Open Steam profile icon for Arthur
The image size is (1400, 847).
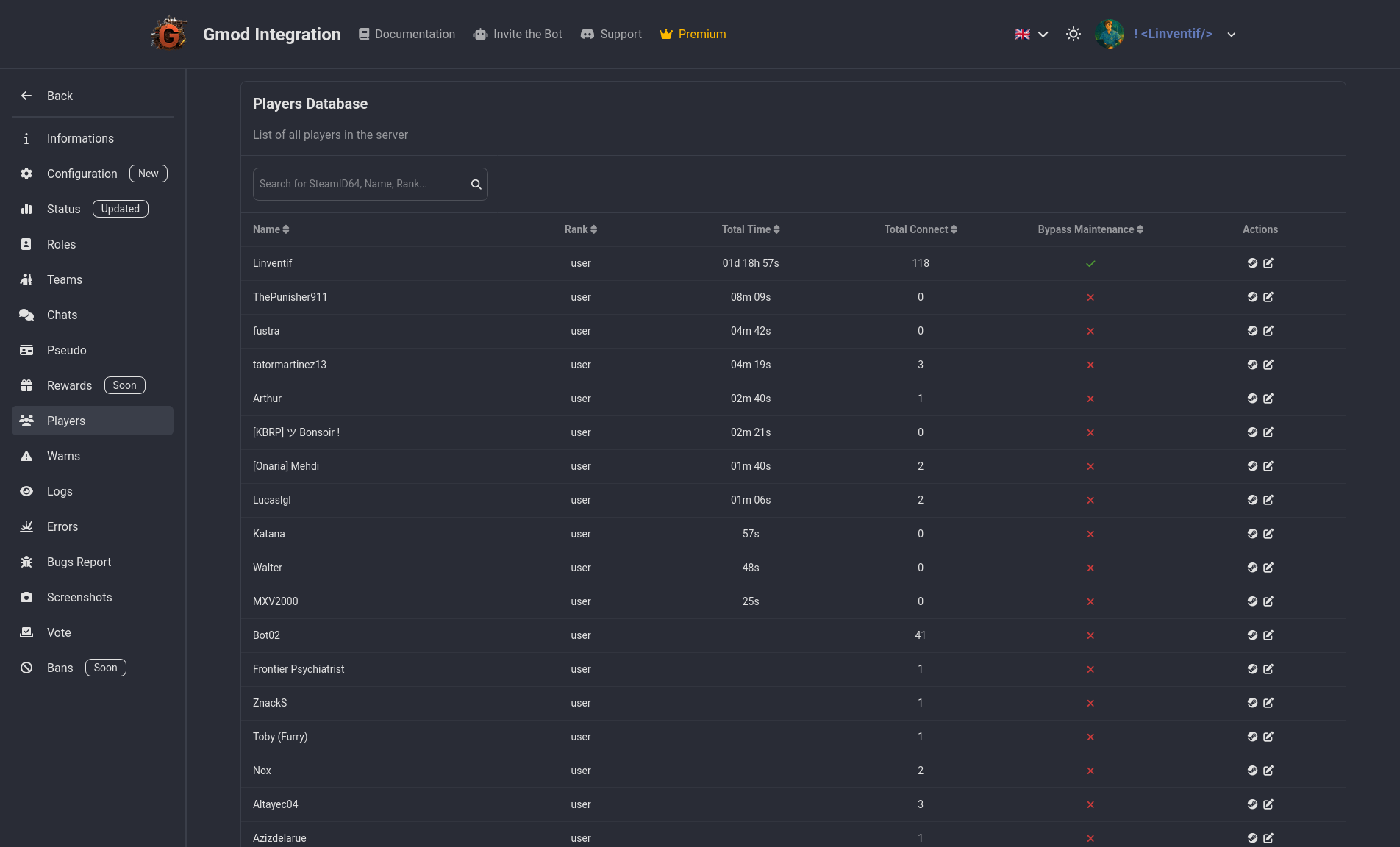pos(1252,399)
